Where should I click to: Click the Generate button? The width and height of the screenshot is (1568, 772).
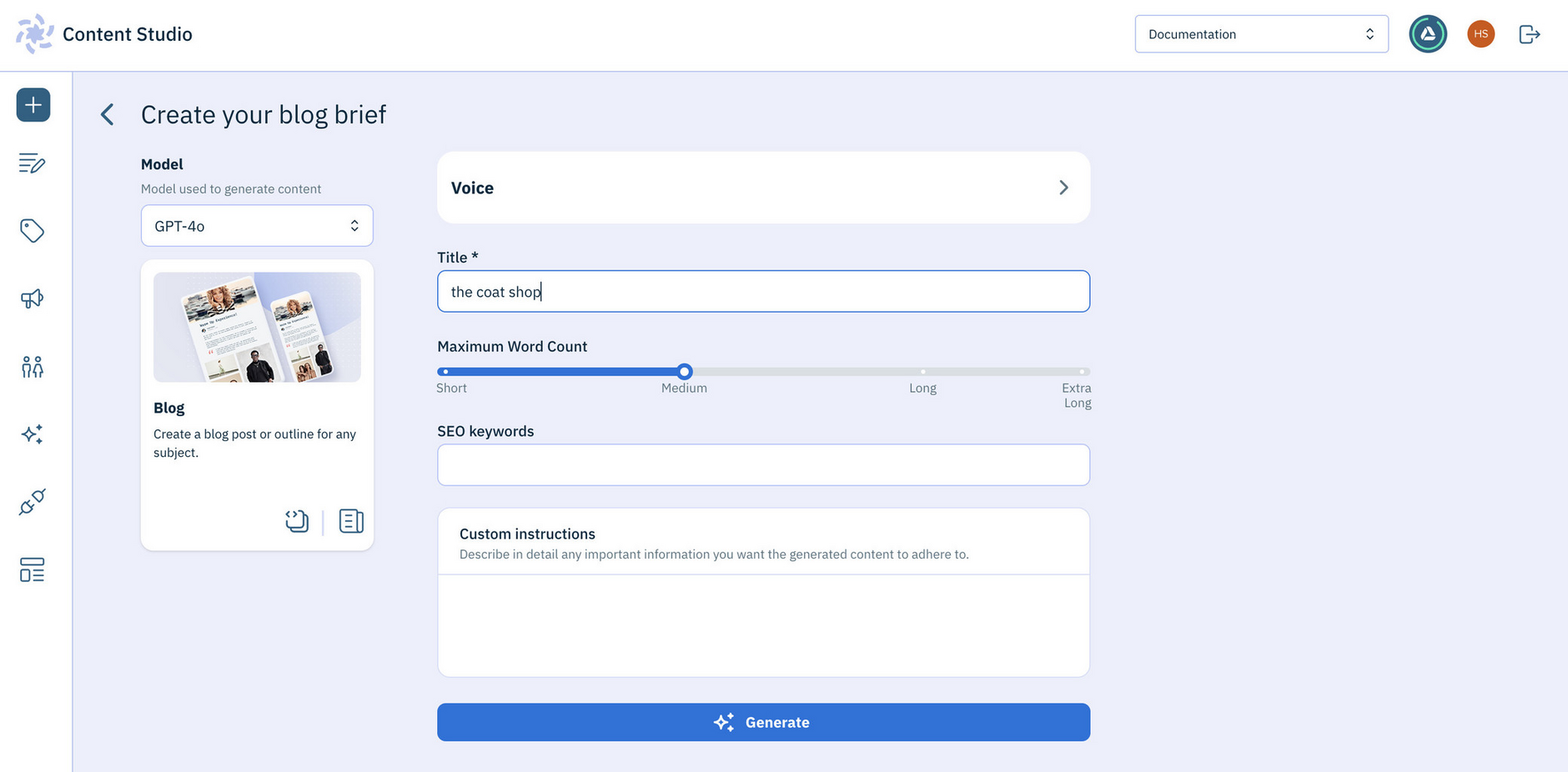point(763,722)
